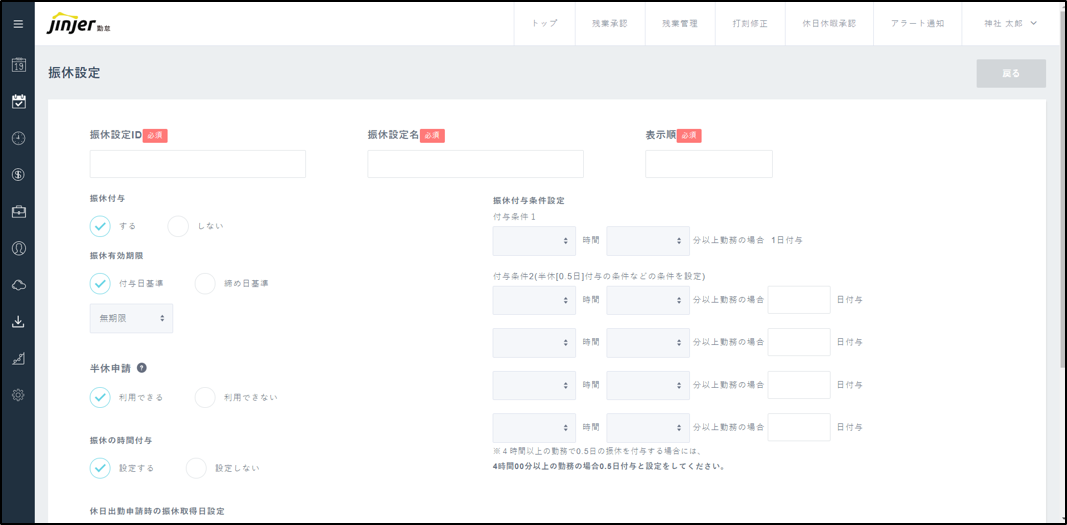Open the settings gear in sidebar
Screen dimensions: 1067x525
[x=18, y=395]
